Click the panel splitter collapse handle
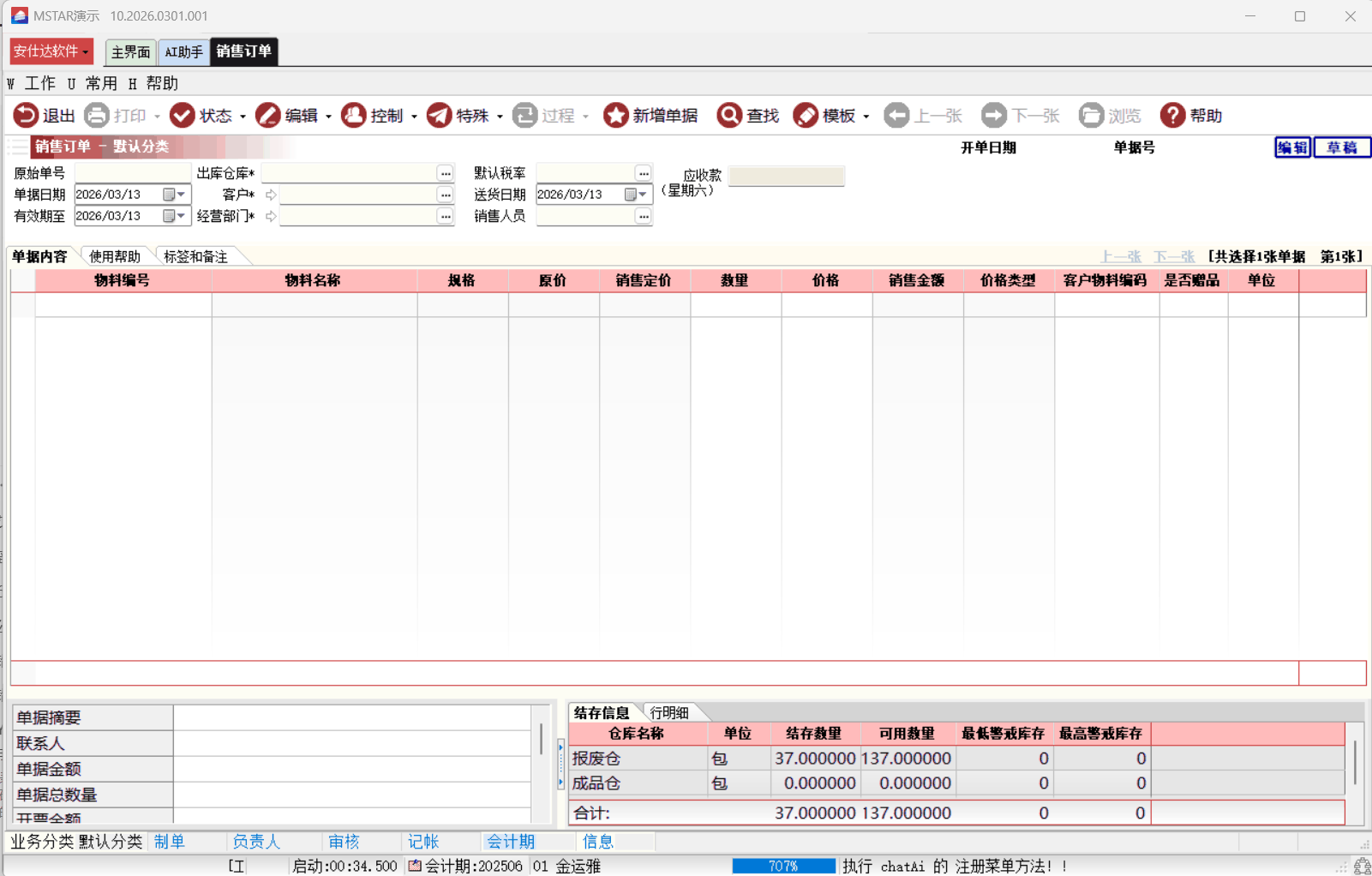Screen dimensions: 1372x876 point(560,765)
